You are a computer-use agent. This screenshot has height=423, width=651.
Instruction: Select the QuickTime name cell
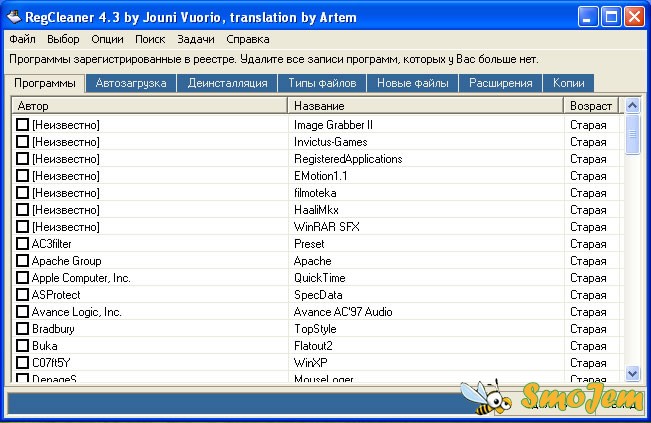[320, 278]
